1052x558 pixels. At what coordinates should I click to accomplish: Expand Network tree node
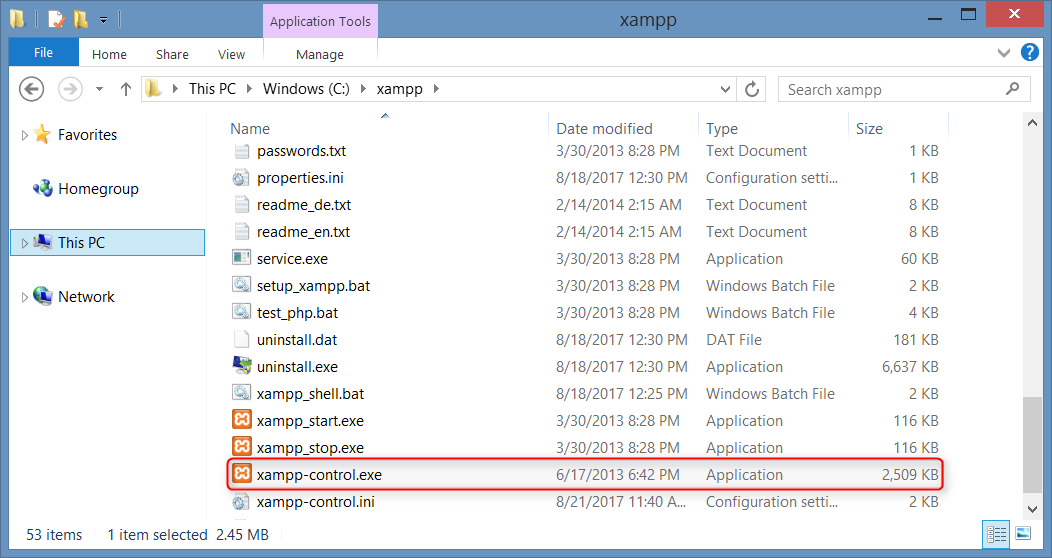click(x=24, y=297)
